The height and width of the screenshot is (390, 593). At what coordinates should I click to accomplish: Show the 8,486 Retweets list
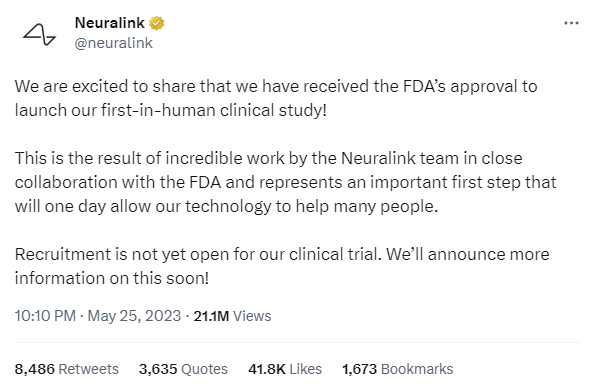[67, 369]
